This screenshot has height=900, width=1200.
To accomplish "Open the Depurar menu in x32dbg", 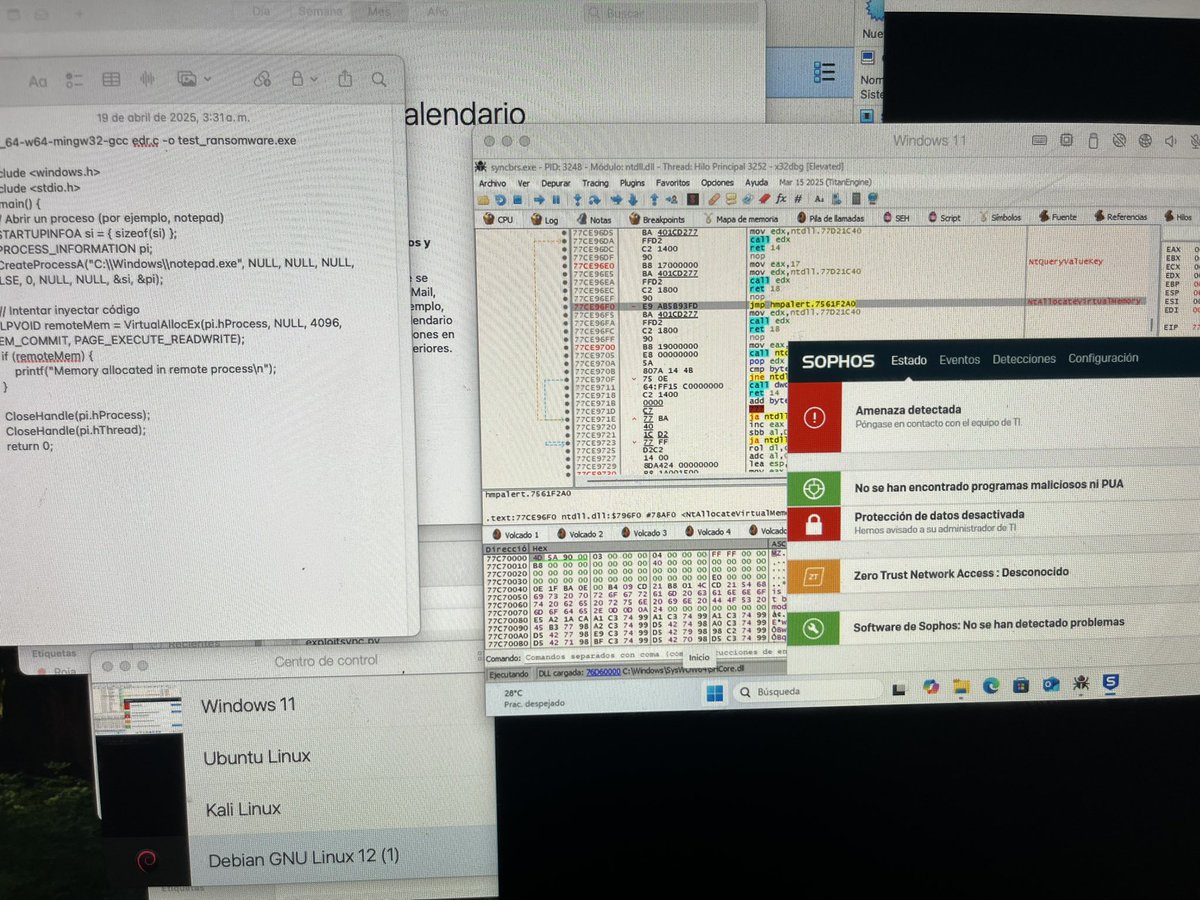I will pyautogui.click(x=556, y=183).
